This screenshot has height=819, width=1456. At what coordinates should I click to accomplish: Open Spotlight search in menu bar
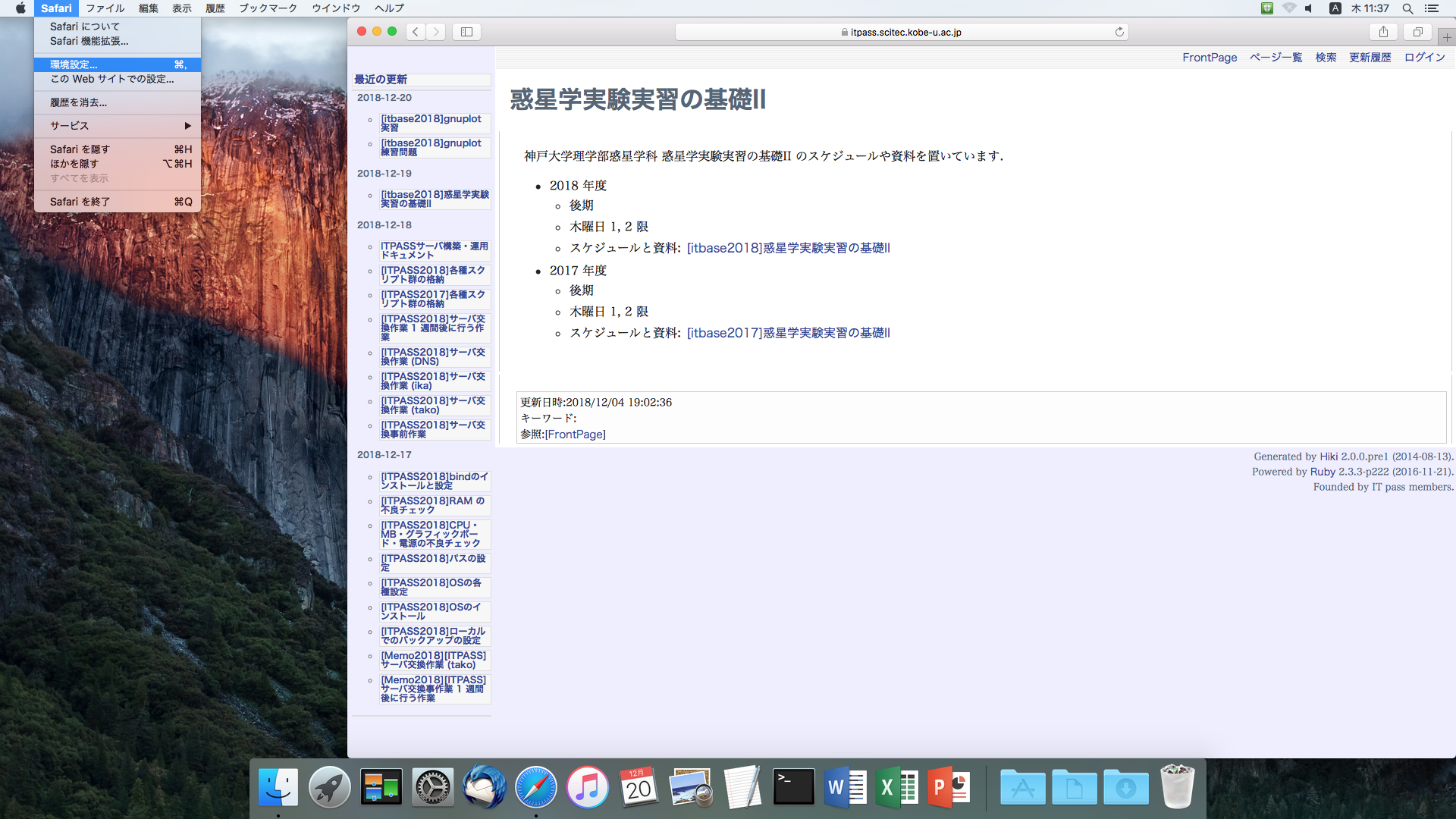(1407, 8)
